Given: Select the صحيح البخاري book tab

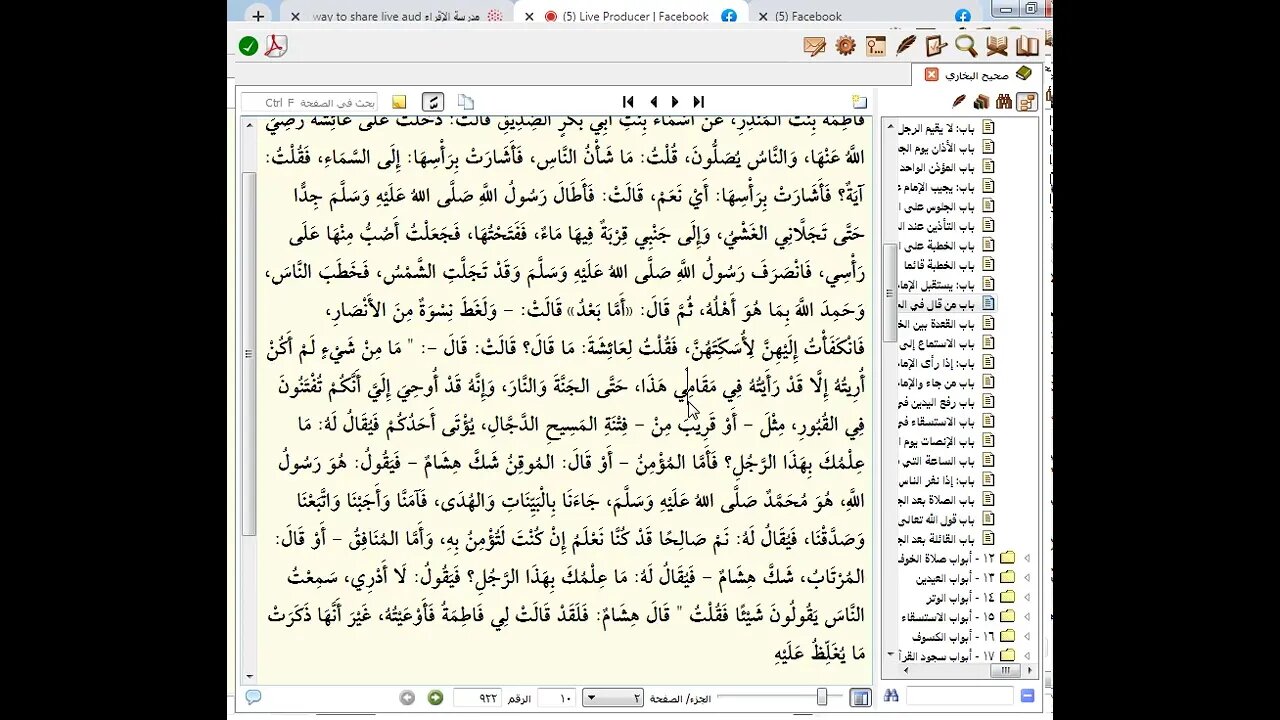Looking at the screenshot, I should (977, 74).
